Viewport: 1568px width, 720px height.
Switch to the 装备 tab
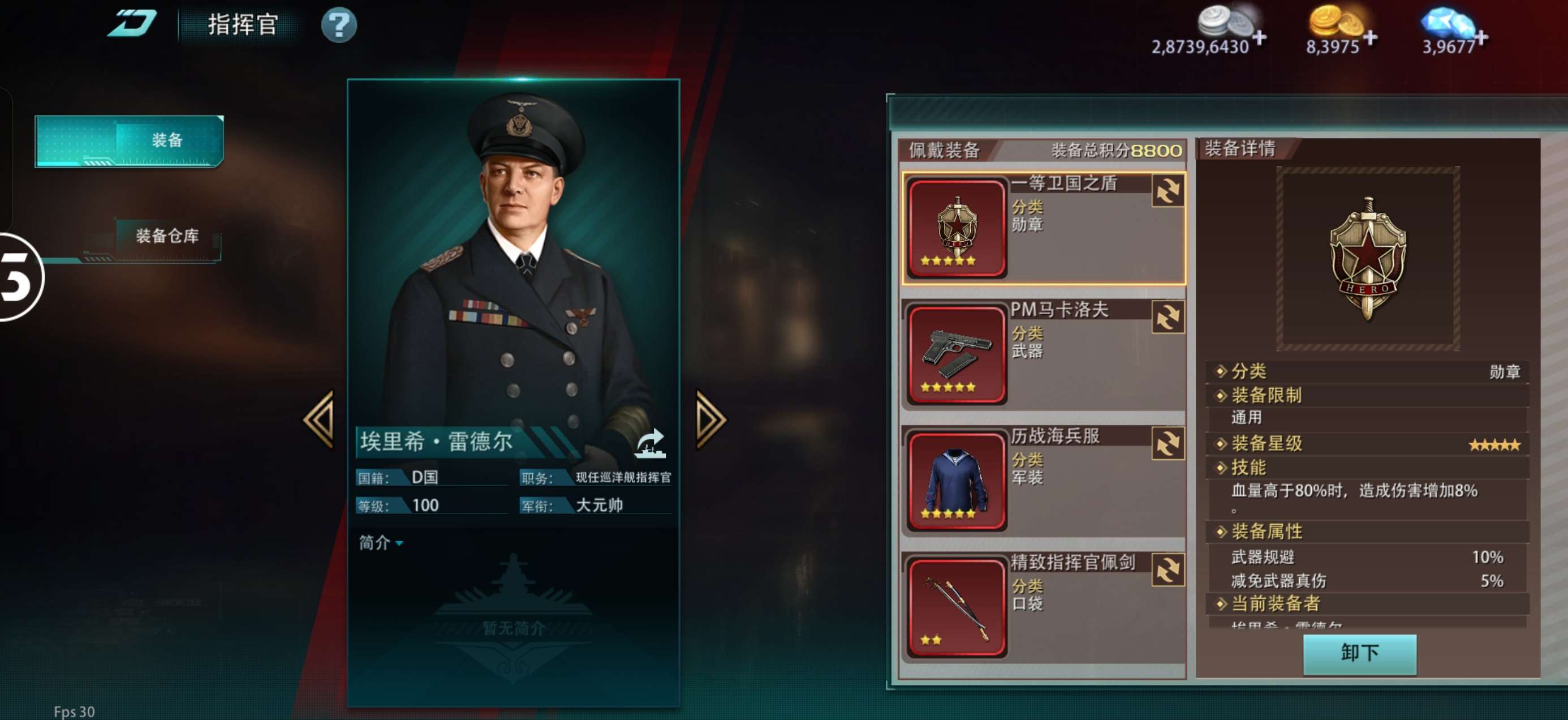click(130, 141)
